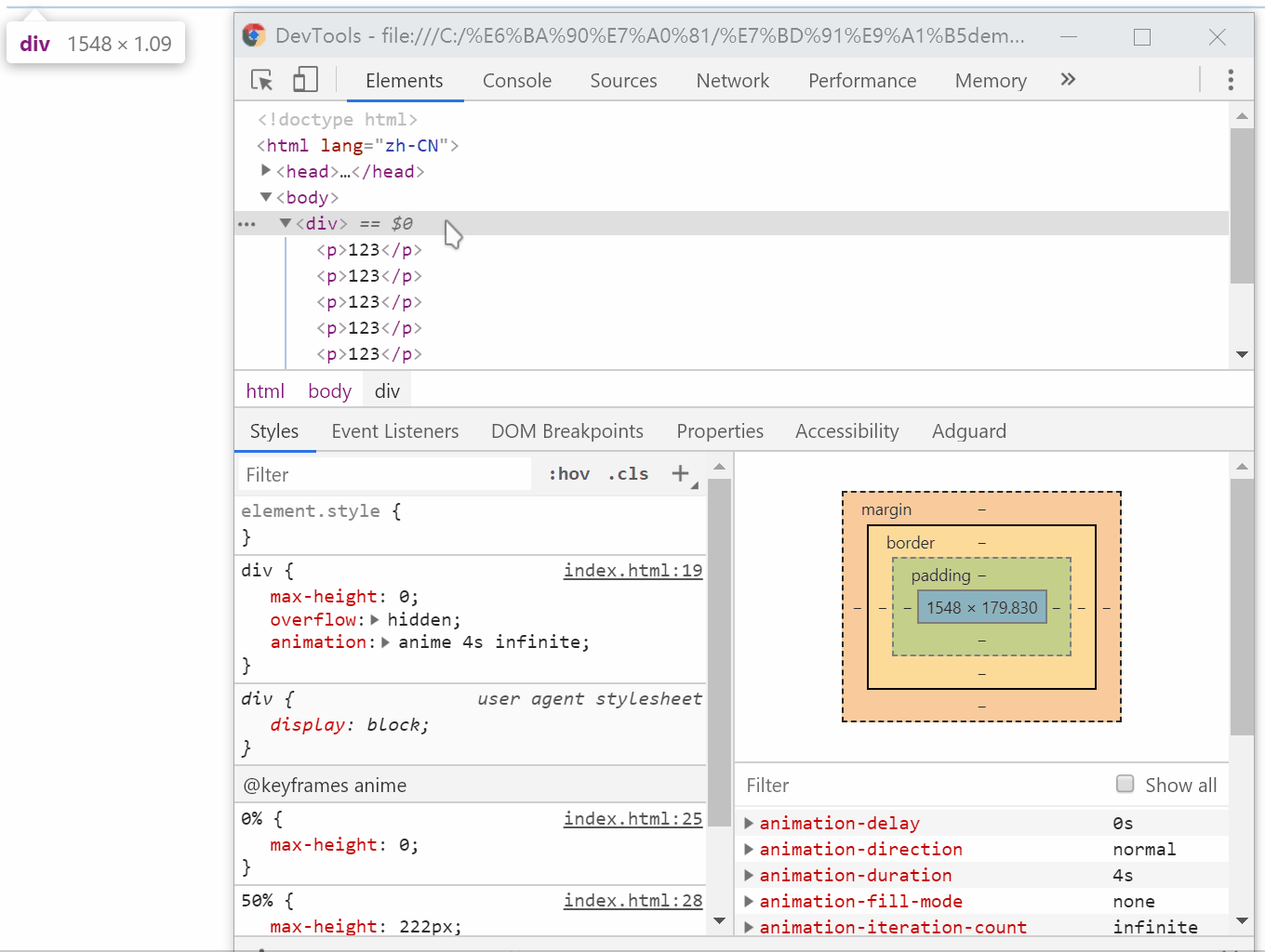1265x952 pixels.
Task: Open the ellipsis actions beside the div node
Action: tap(246, 224)
